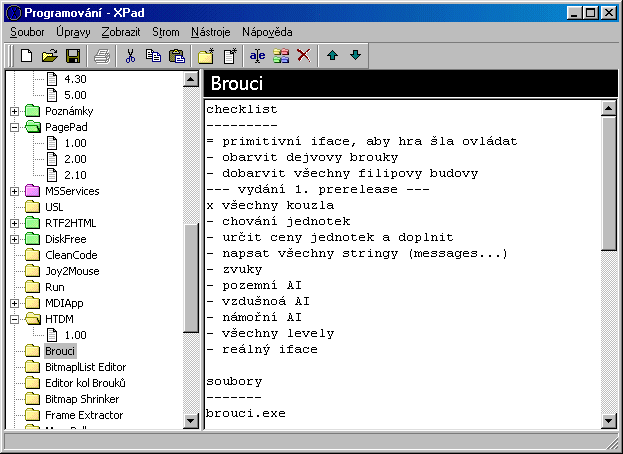Open the Soubor menu

coord(27,32)
